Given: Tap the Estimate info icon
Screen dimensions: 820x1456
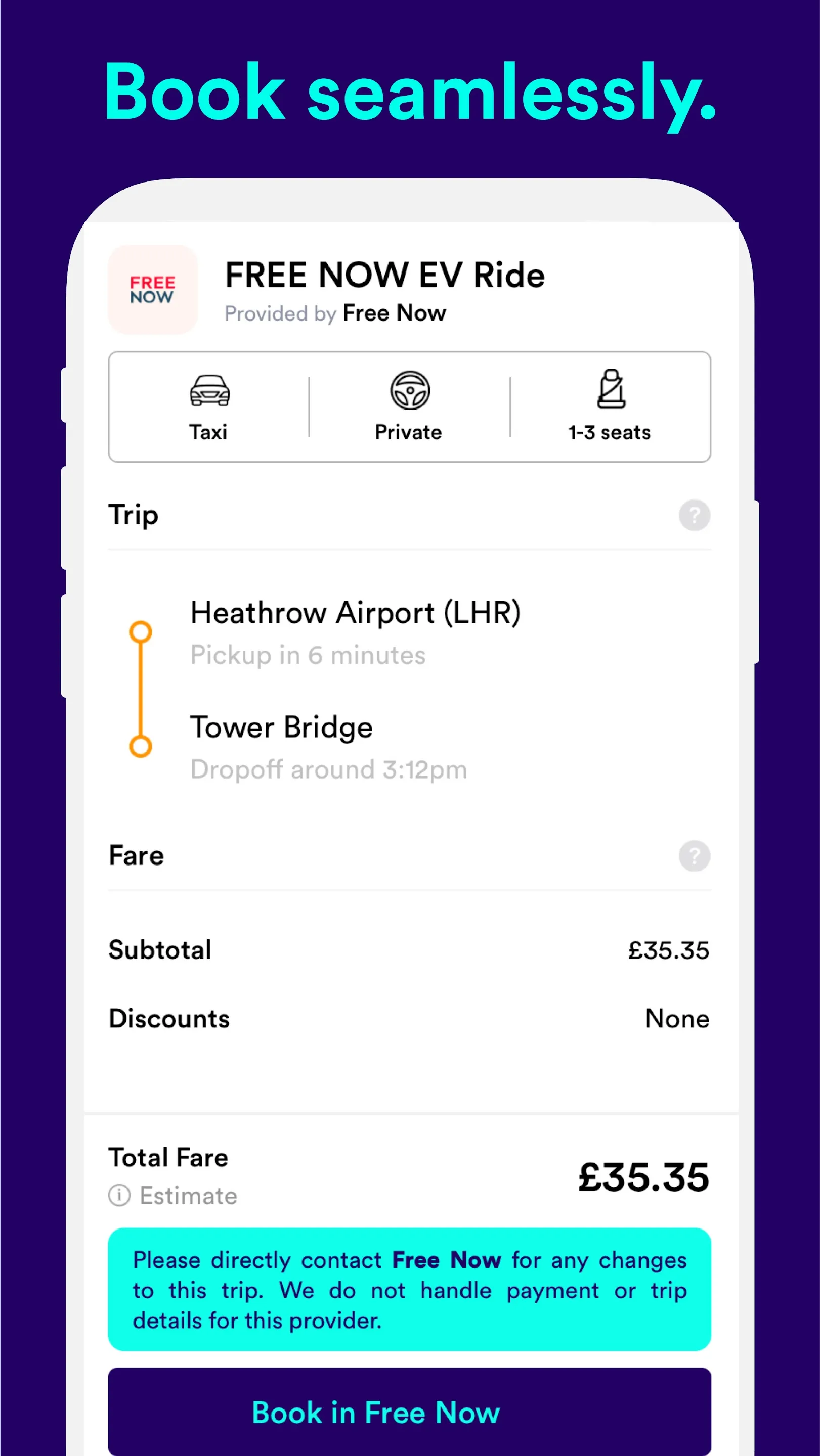Looking at the screenshot, I should click(x=119, y=1196).
